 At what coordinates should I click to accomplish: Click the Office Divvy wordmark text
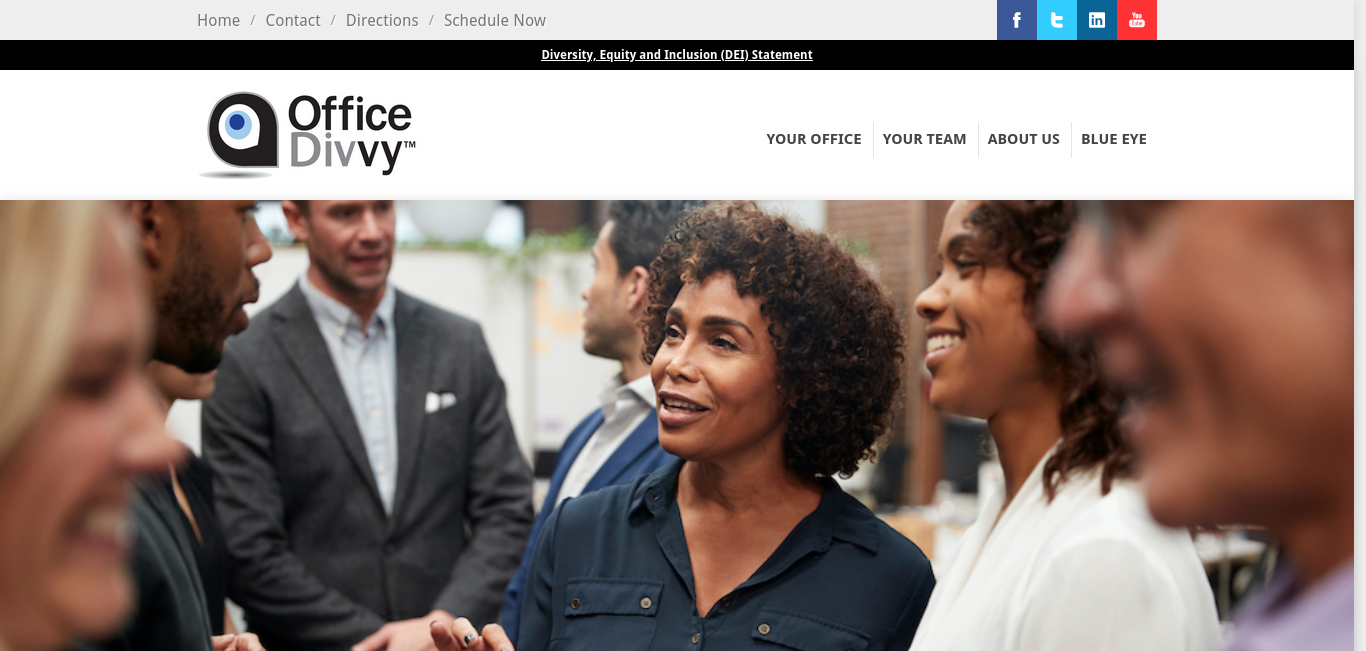click(x=352, y=134)
